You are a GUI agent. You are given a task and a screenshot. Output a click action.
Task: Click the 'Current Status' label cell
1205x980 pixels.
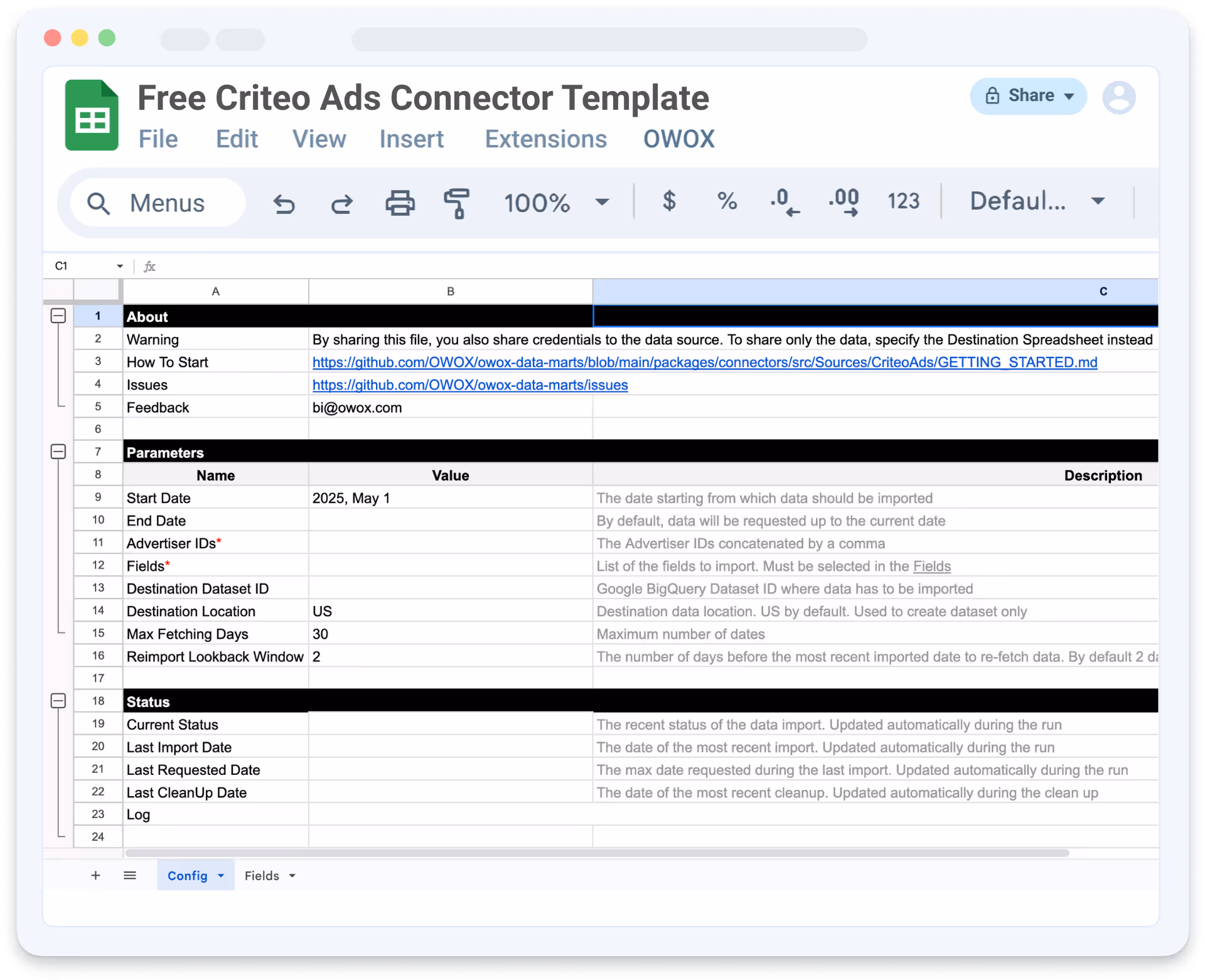(215, 724)
